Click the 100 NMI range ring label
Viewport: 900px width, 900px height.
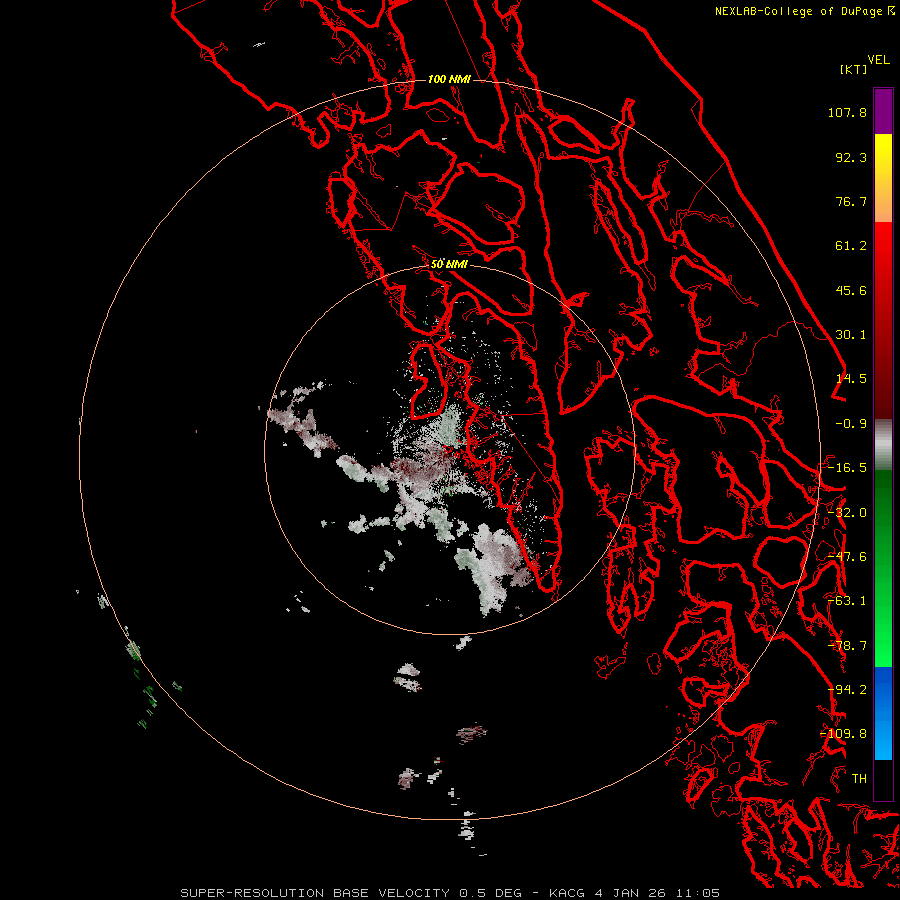coord(449,79)
